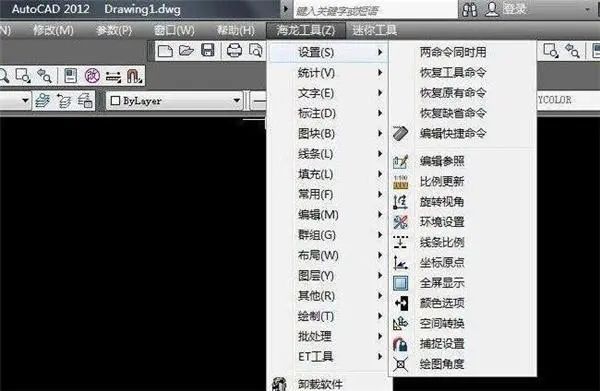Image resolution: width=600 pixels, height=391 pixels.
Task: Click the binoculars search icon
Action: tap(470, 10)
